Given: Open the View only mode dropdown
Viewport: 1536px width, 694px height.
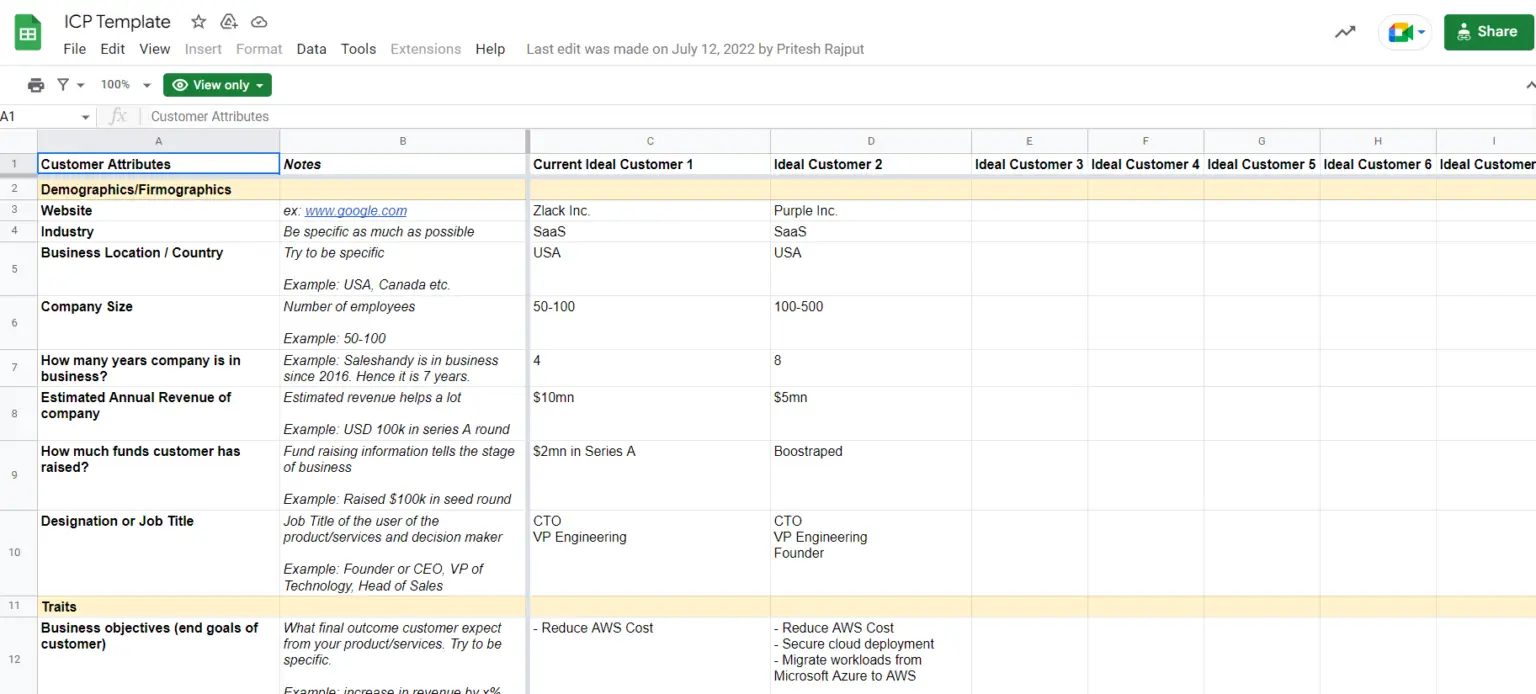Looking at the screenshot, I should 217,85.
